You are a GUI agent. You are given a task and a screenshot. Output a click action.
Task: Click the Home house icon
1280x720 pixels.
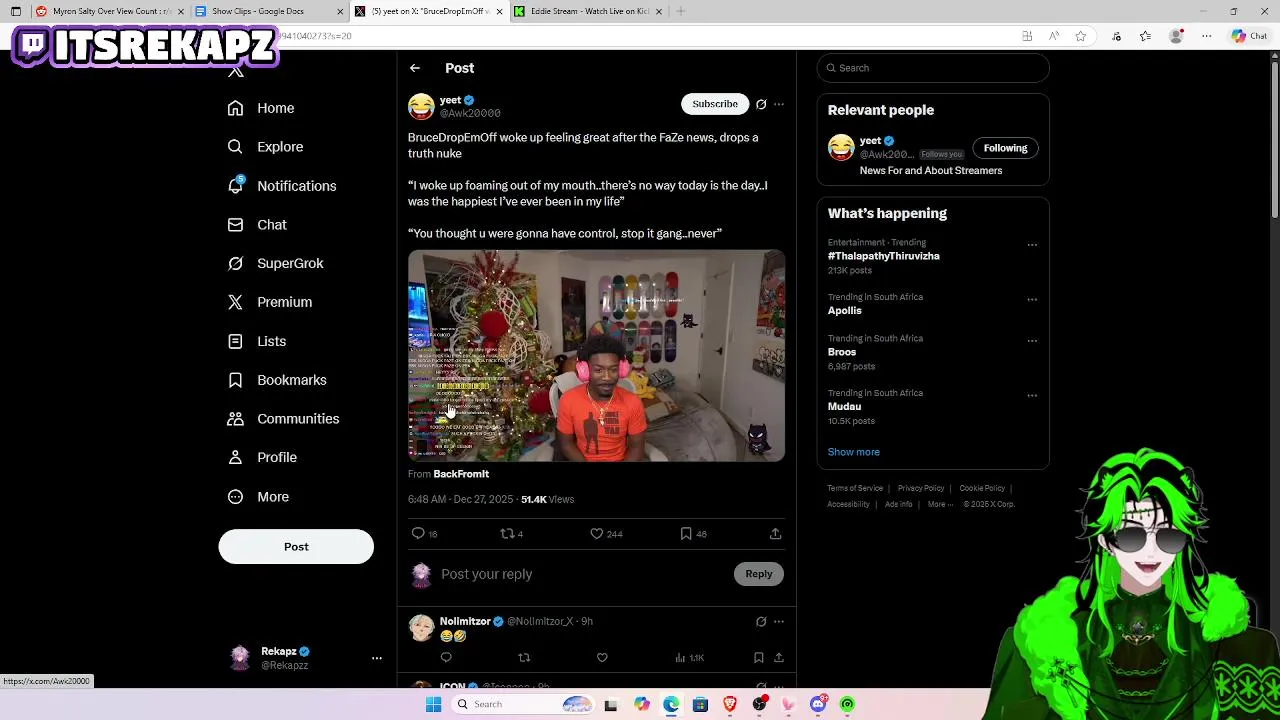[235, 108]
